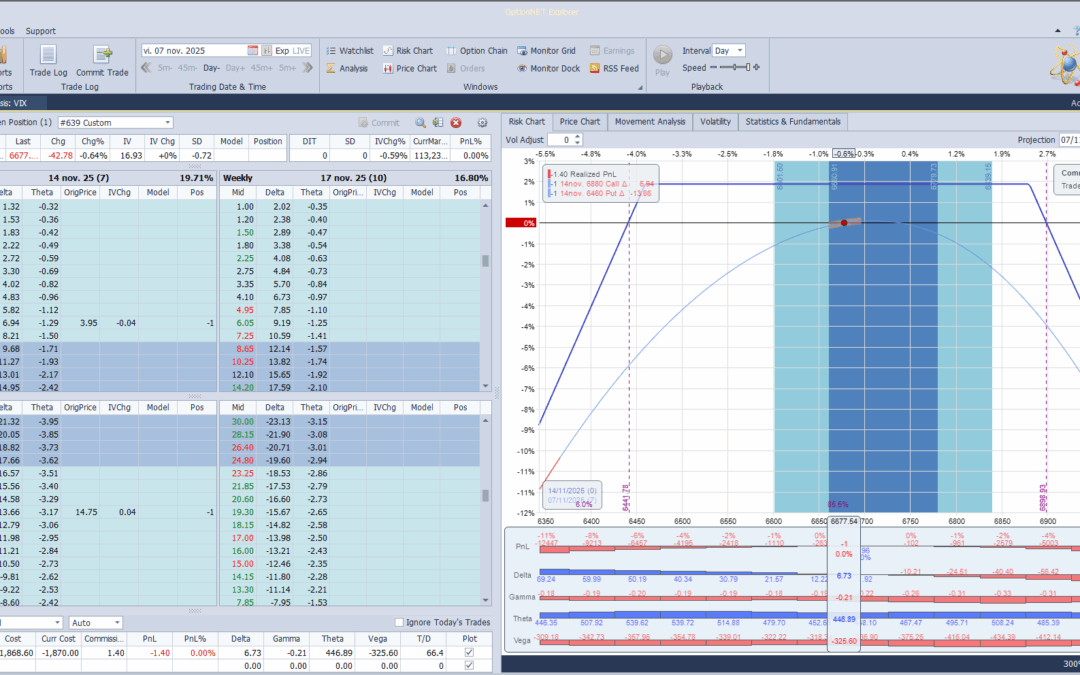
Task: Open the Commit Trade tool
Action: coord(102,61)
